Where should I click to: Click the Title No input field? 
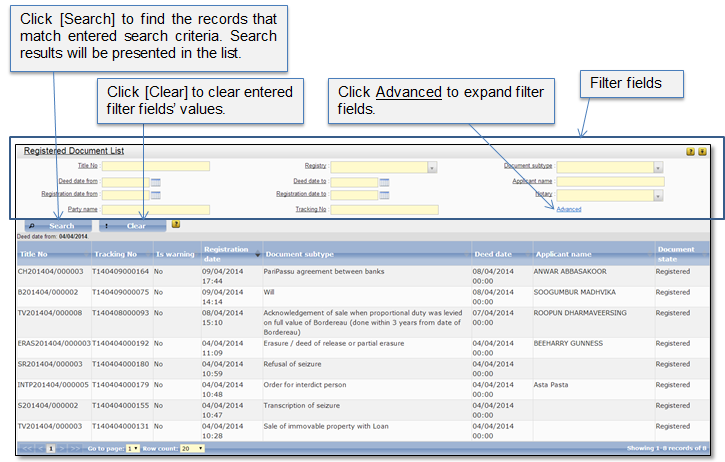(156, 166)
